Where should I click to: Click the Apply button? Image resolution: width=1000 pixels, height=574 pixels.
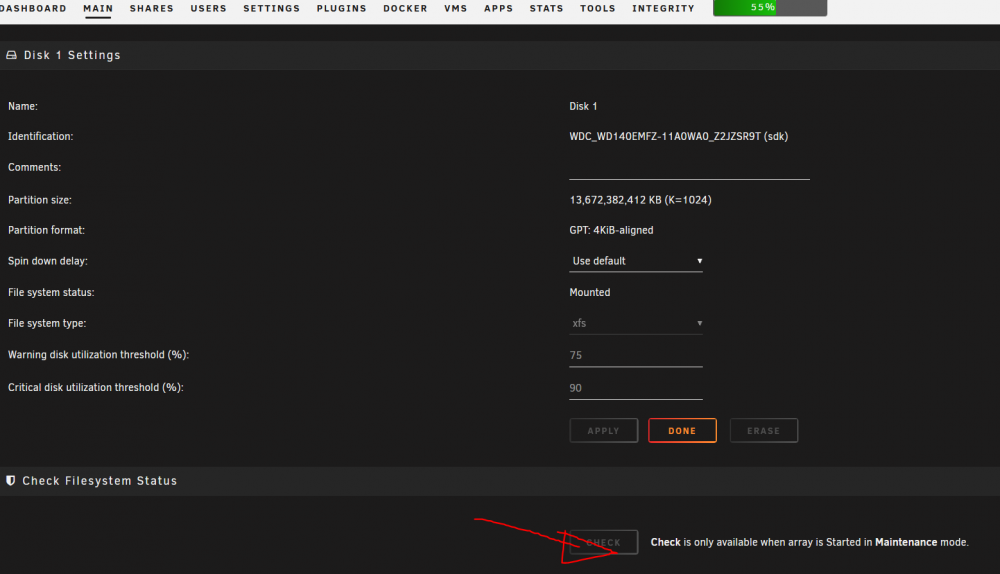603,430
